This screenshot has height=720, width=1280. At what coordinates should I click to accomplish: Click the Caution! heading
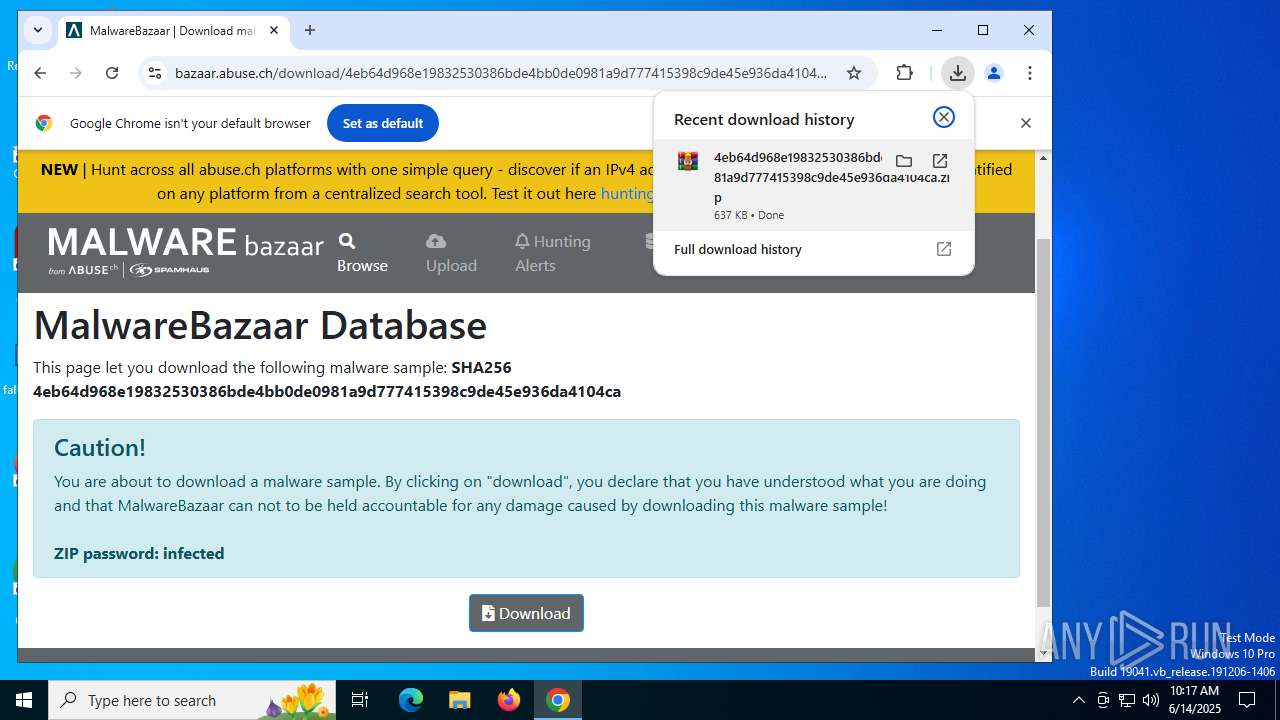(x=100, y=447)
